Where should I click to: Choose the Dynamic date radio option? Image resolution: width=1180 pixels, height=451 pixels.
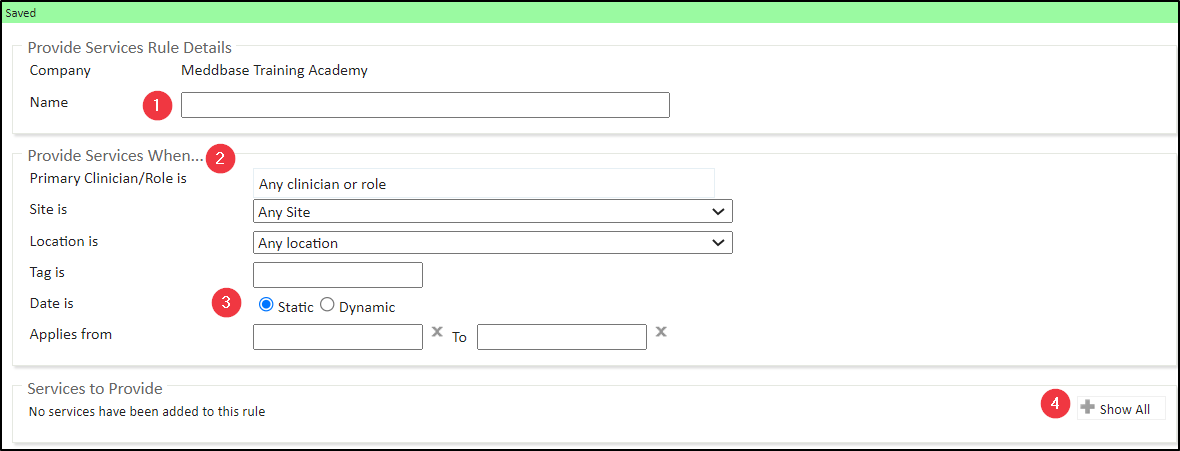327,305
